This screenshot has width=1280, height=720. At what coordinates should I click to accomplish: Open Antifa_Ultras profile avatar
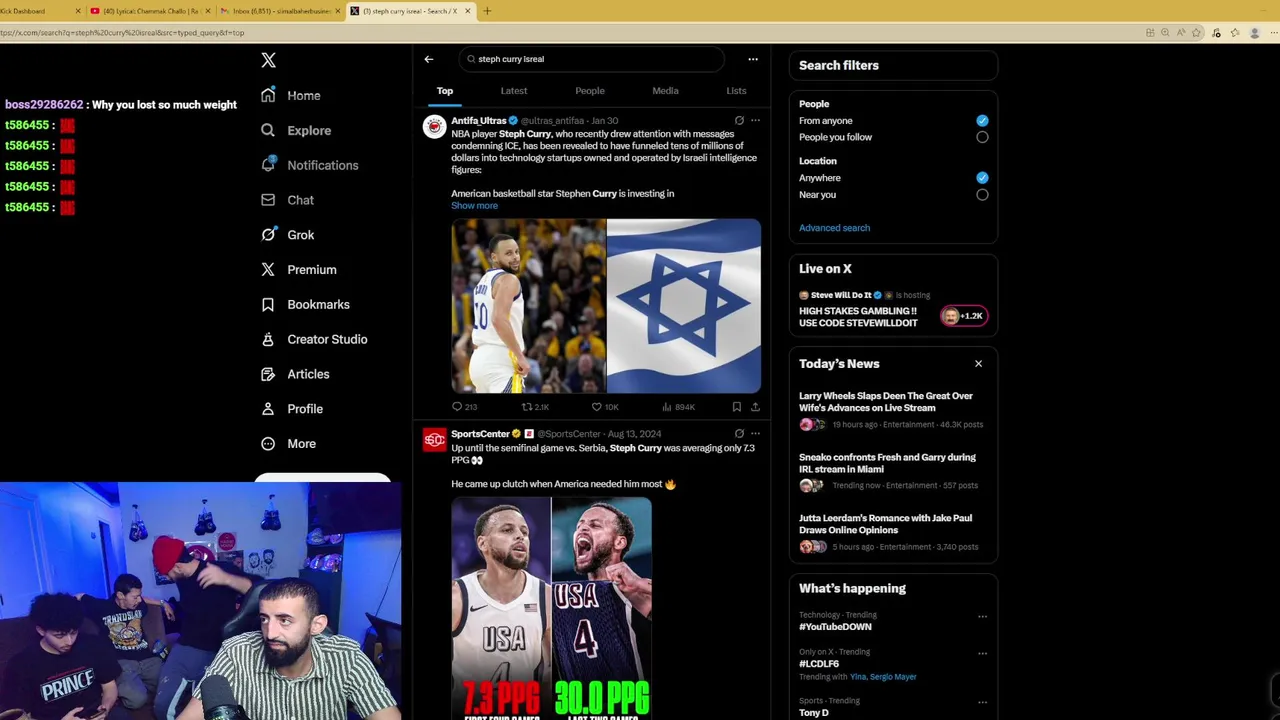[x=434, y=127]
